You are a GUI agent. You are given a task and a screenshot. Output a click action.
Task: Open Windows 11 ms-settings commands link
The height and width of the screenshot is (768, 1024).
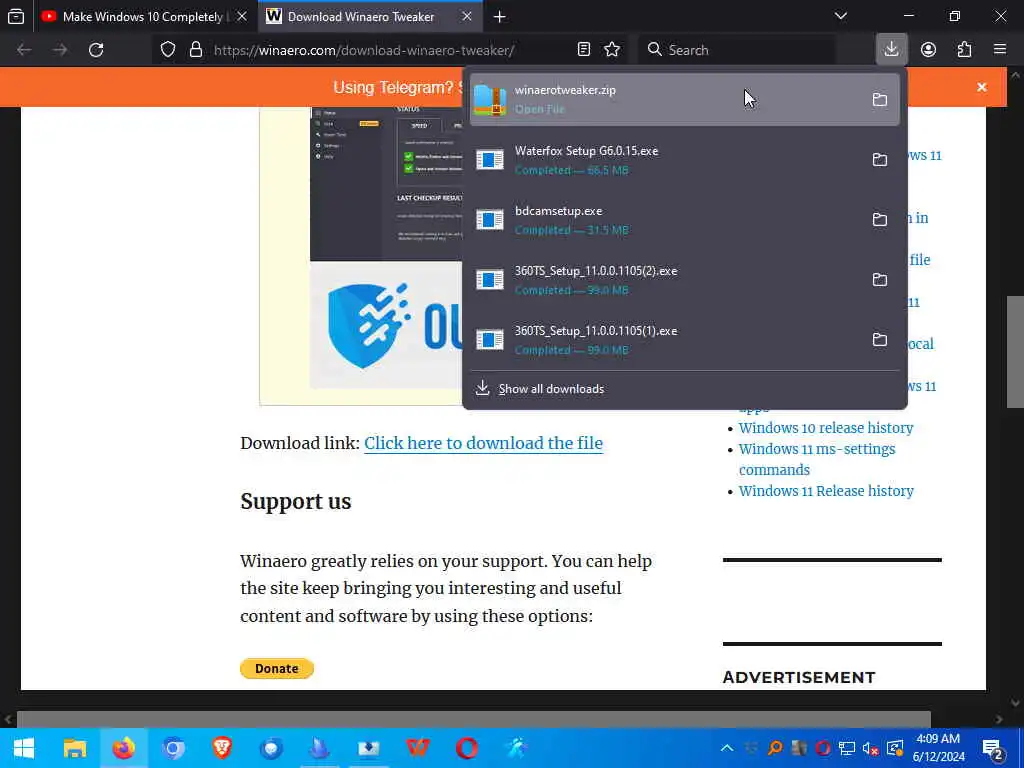coord(816,459)
